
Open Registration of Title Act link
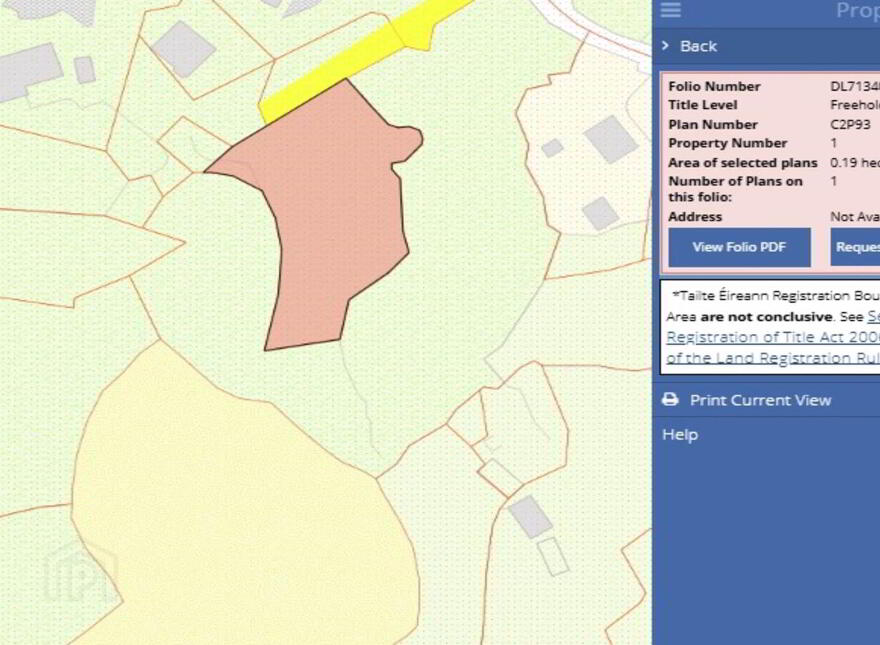(x=773, y=337)
